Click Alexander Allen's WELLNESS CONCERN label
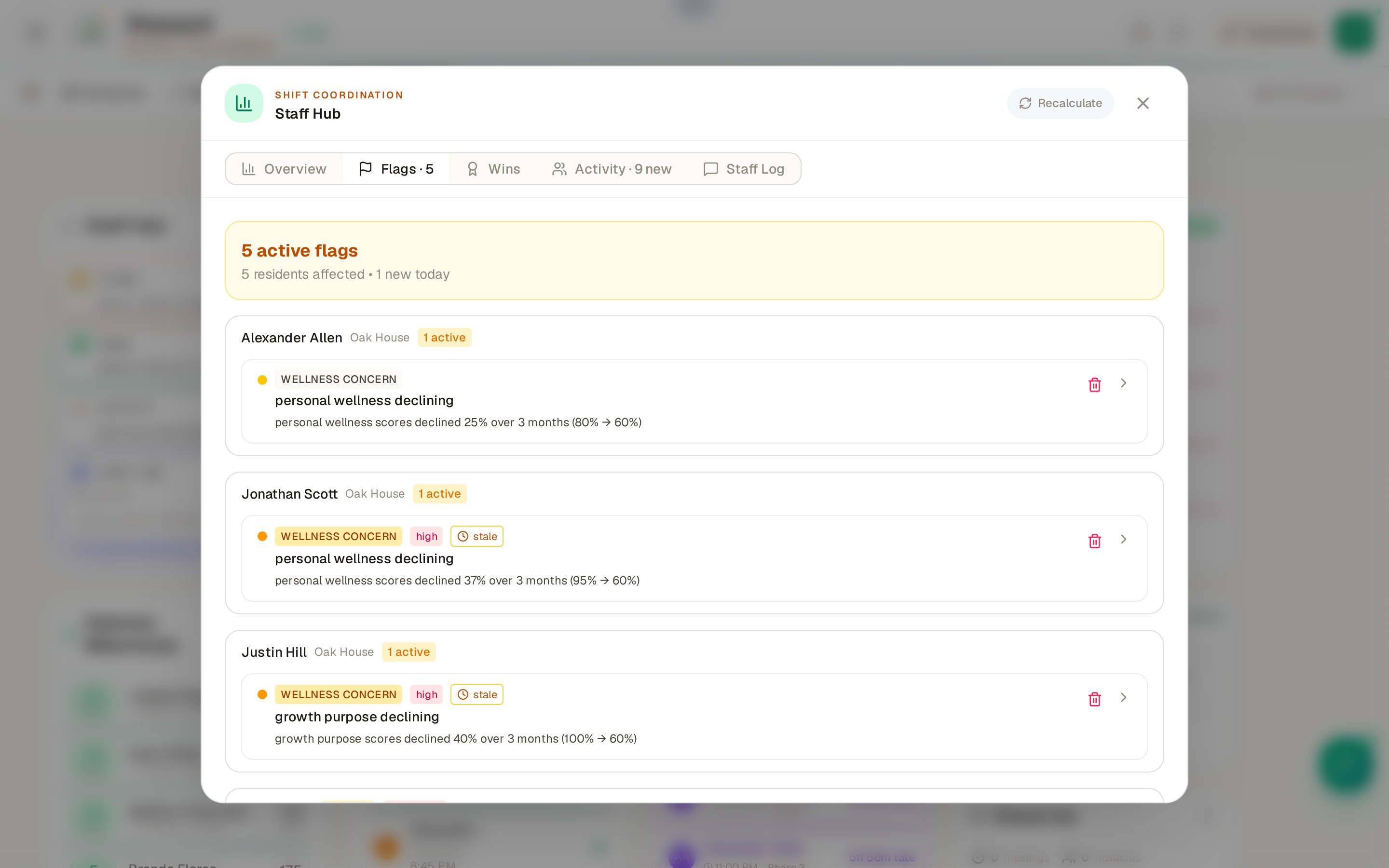1389x868 pixels. tap(339, 379)
